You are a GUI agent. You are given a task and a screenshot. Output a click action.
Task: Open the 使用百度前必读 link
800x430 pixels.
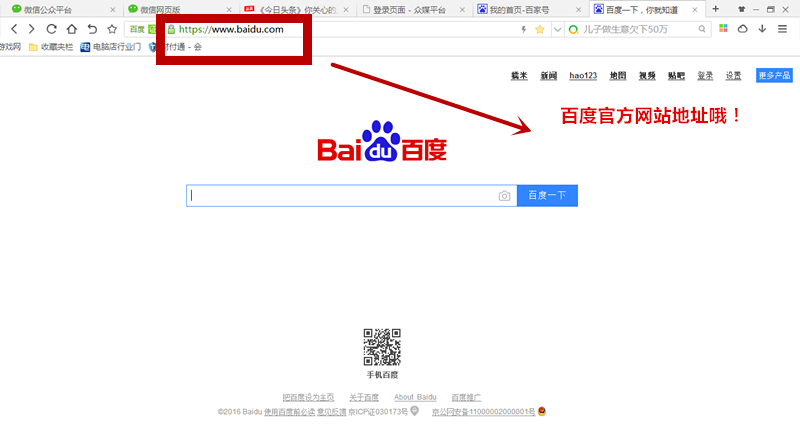click(289, 412)
